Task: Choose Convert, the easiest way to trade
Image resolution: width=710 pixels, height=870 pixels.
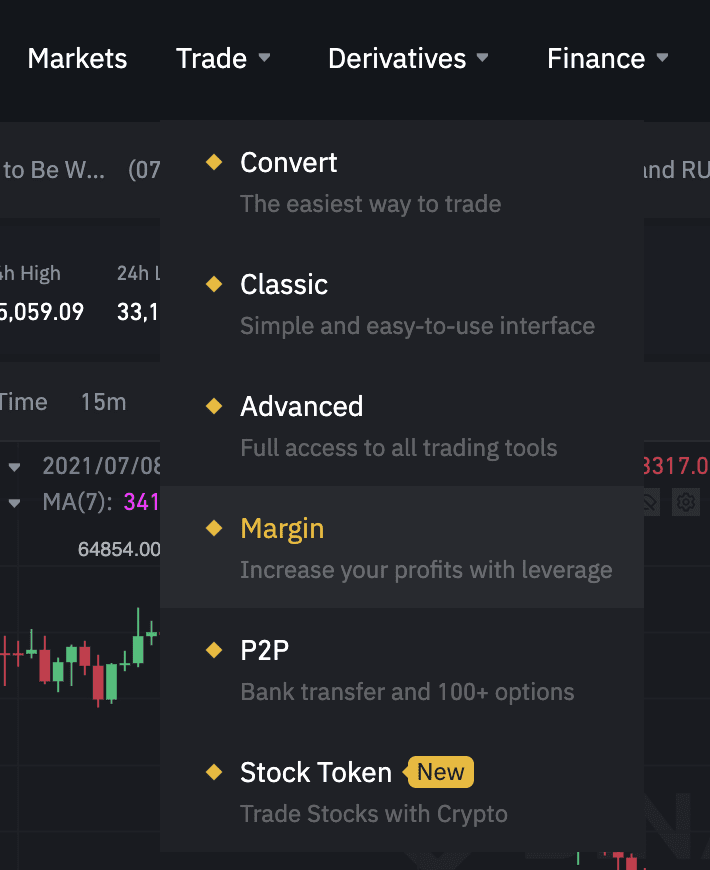Action: pyautogui.click(x=402, y=181)
